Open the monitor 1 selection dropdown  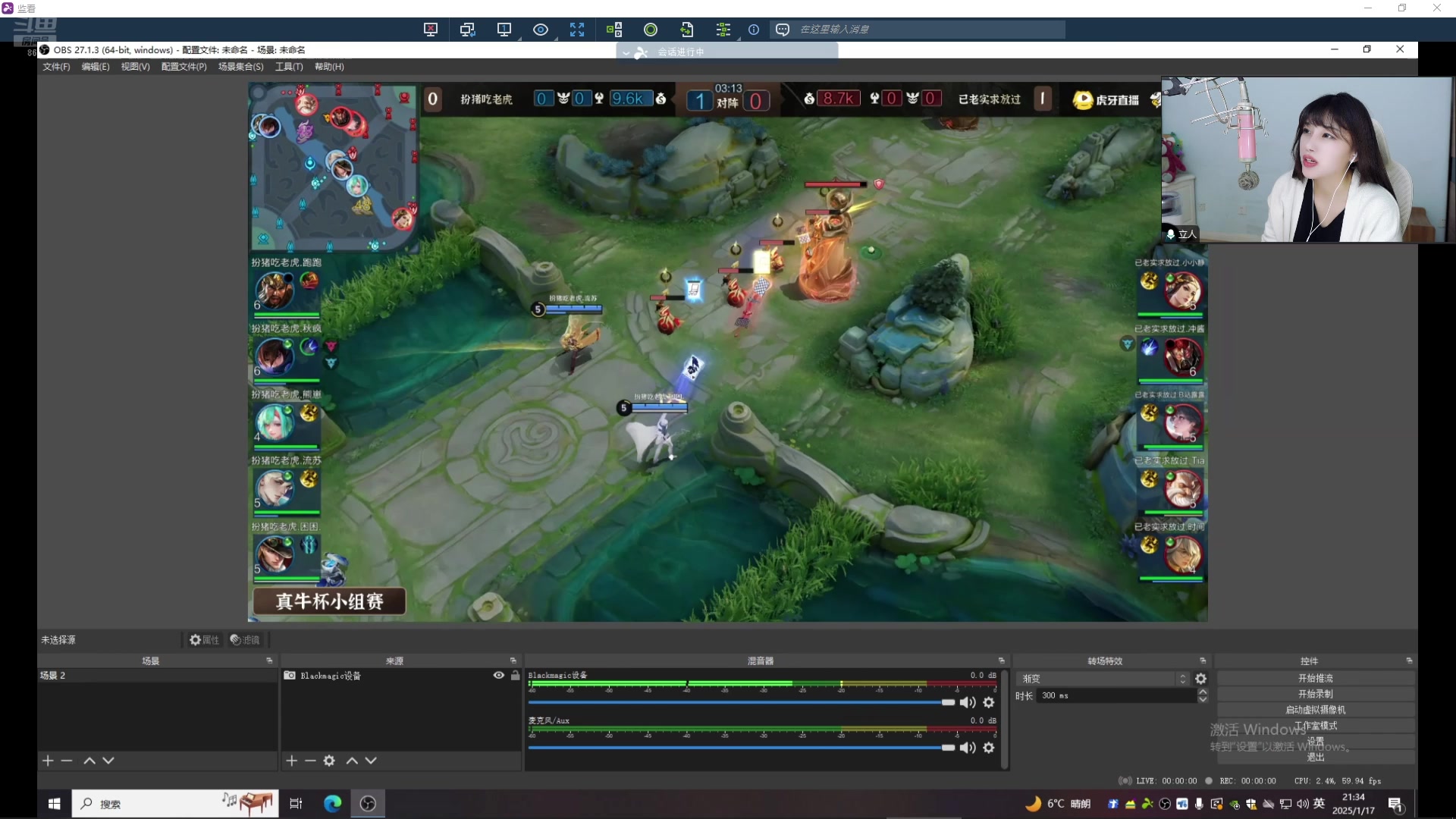[x=505, y=30]
